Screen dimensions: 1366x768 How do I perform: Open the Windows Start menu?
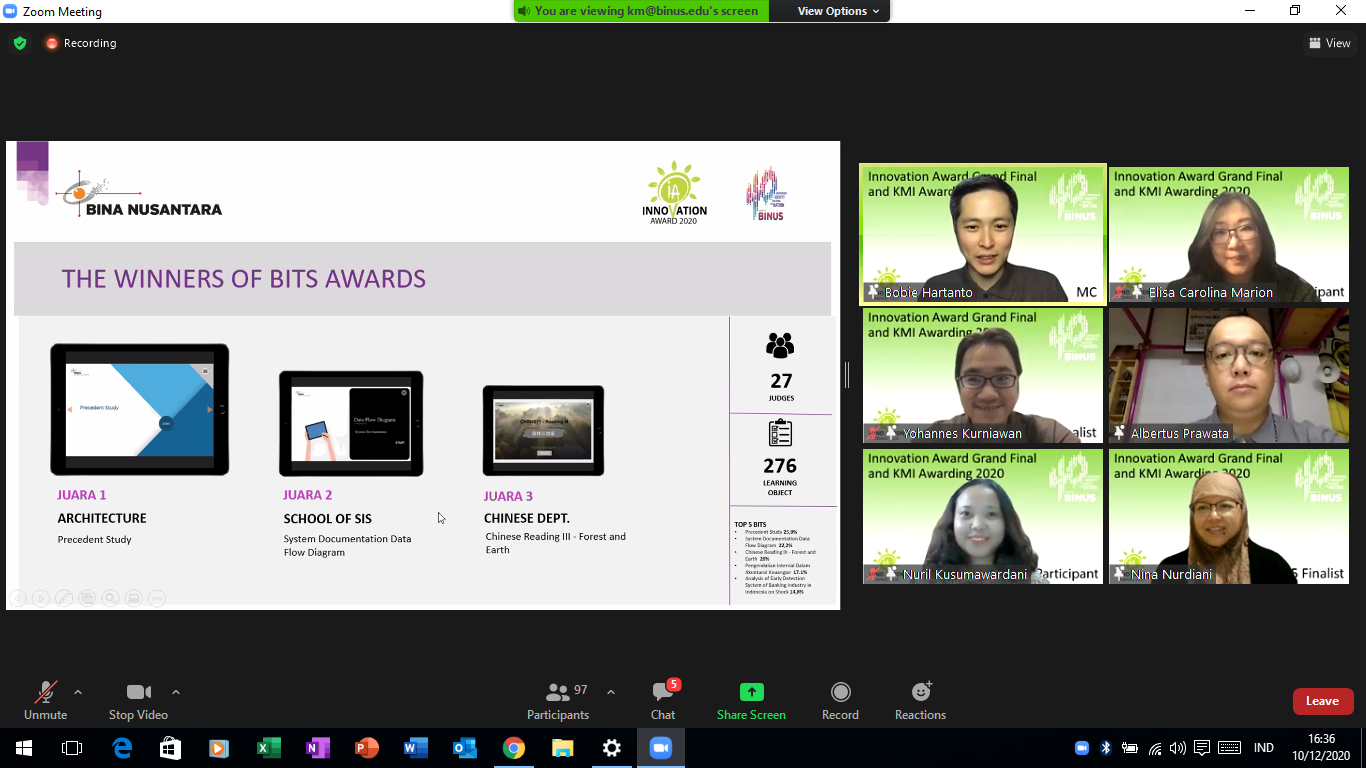[23, 748]
